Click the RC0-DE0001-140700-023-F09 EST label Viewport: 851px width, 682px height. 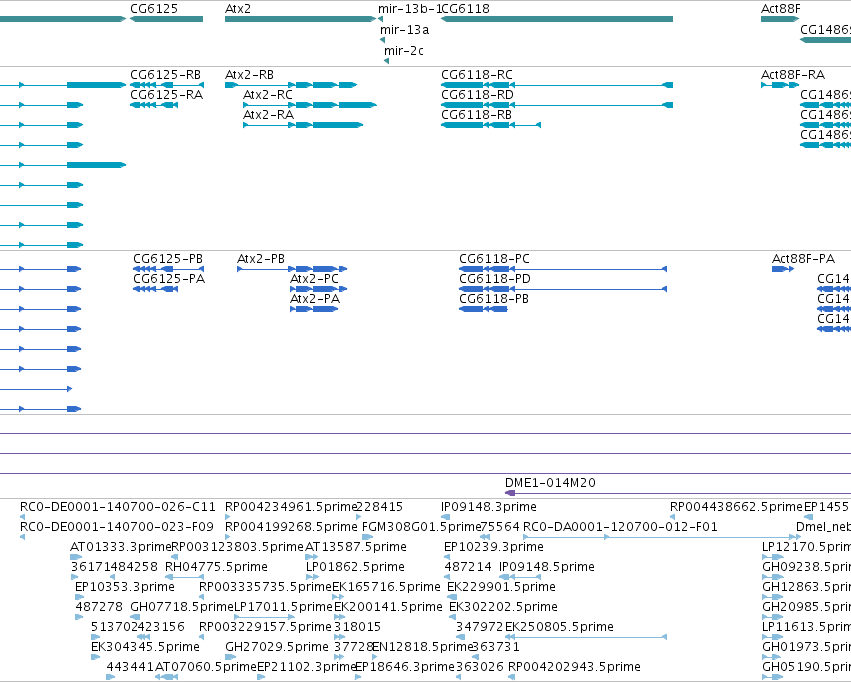click(117, 527)
